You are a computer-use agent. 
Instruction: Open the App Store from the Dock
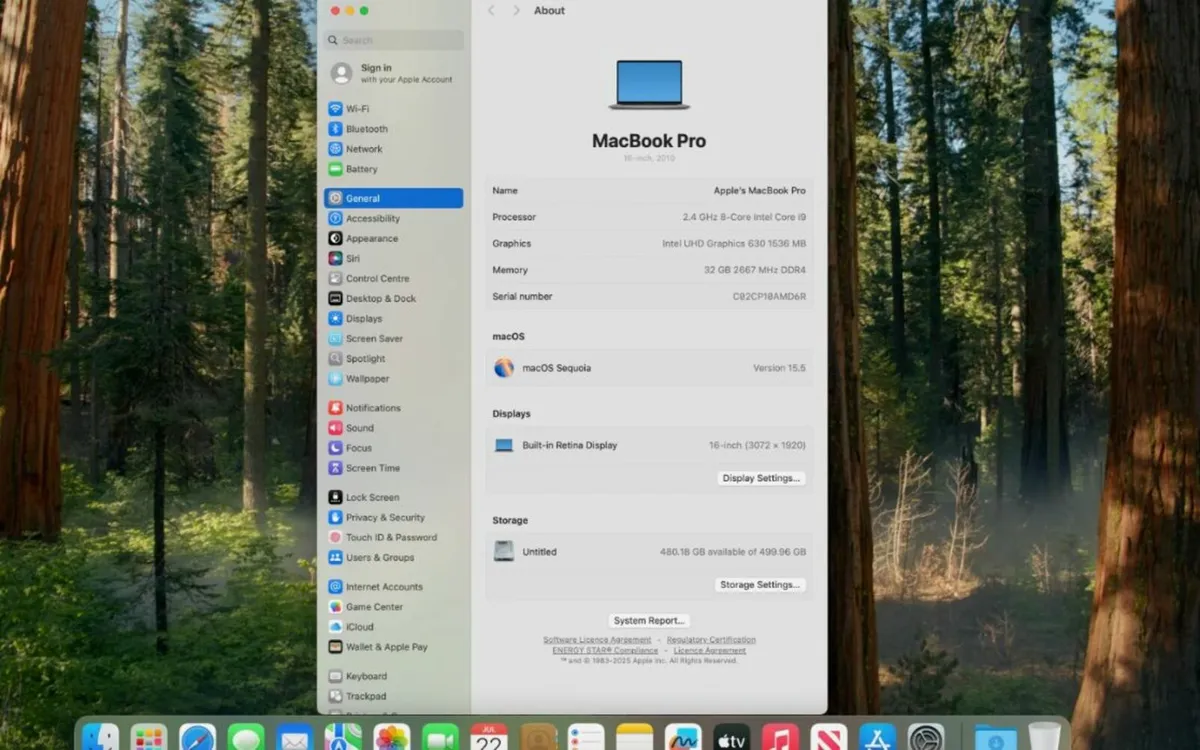[x=878, y=738]
